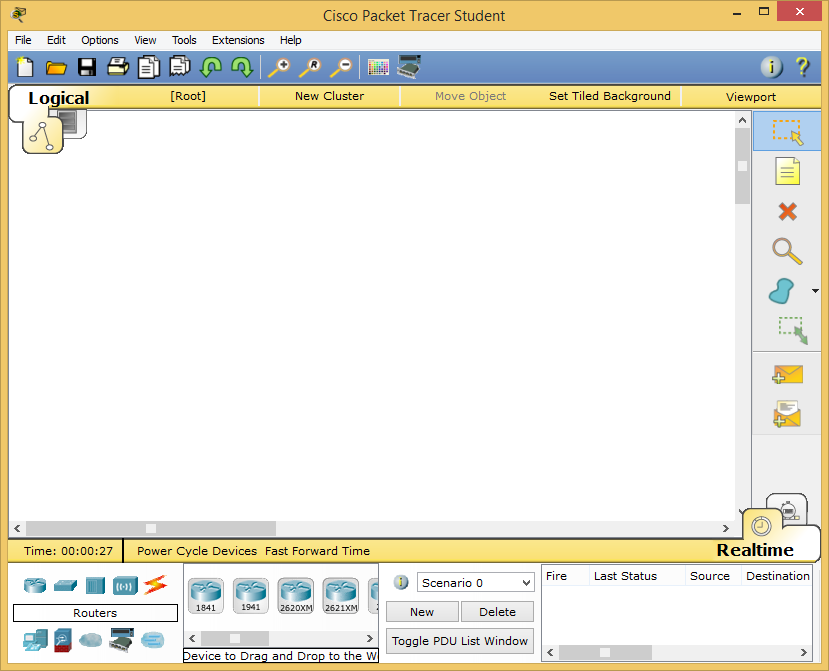
Task: Open the drawing palette icon
Action: (x=378, y=68)
